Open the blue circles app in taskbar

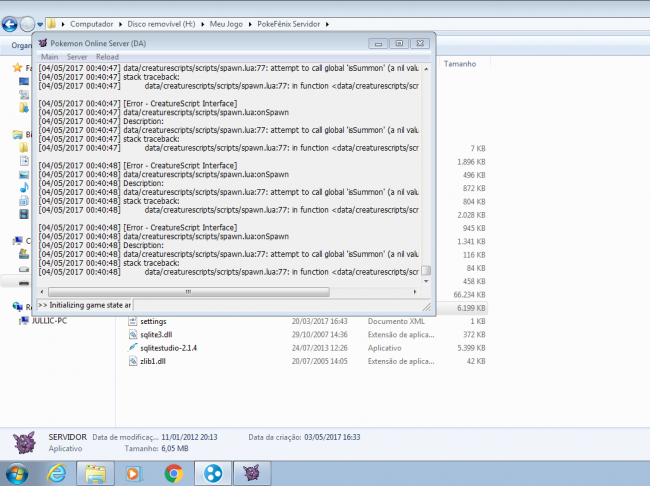(x=213, y=474)
